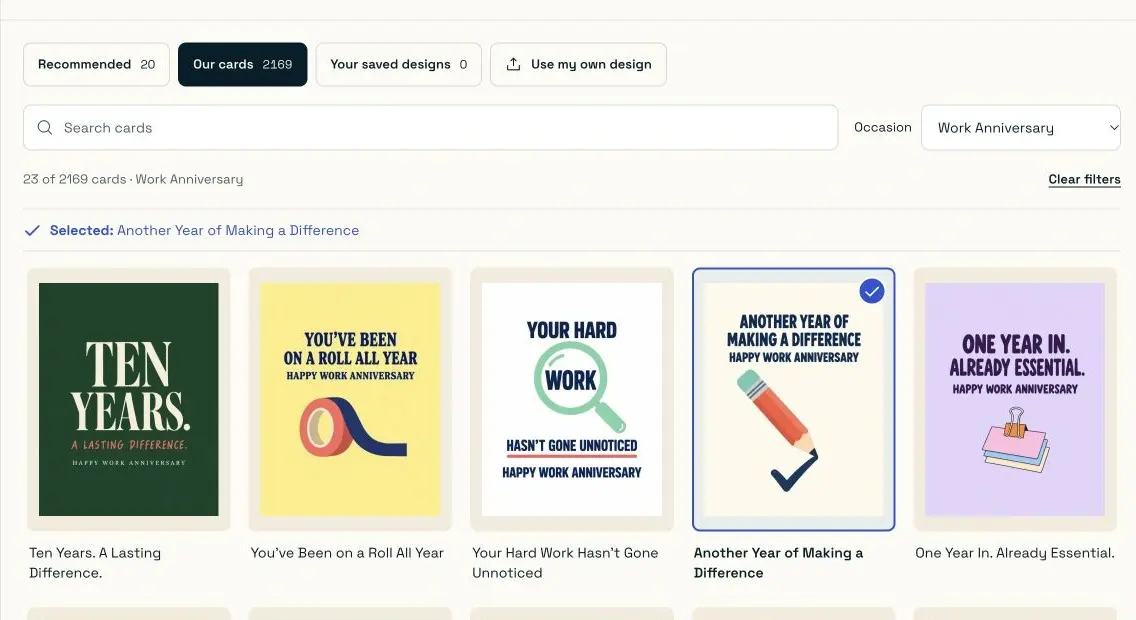Toggle the blue checkmark badge on selected card
This screenshot has width=1136, height=620.
(x=872, y=291)
